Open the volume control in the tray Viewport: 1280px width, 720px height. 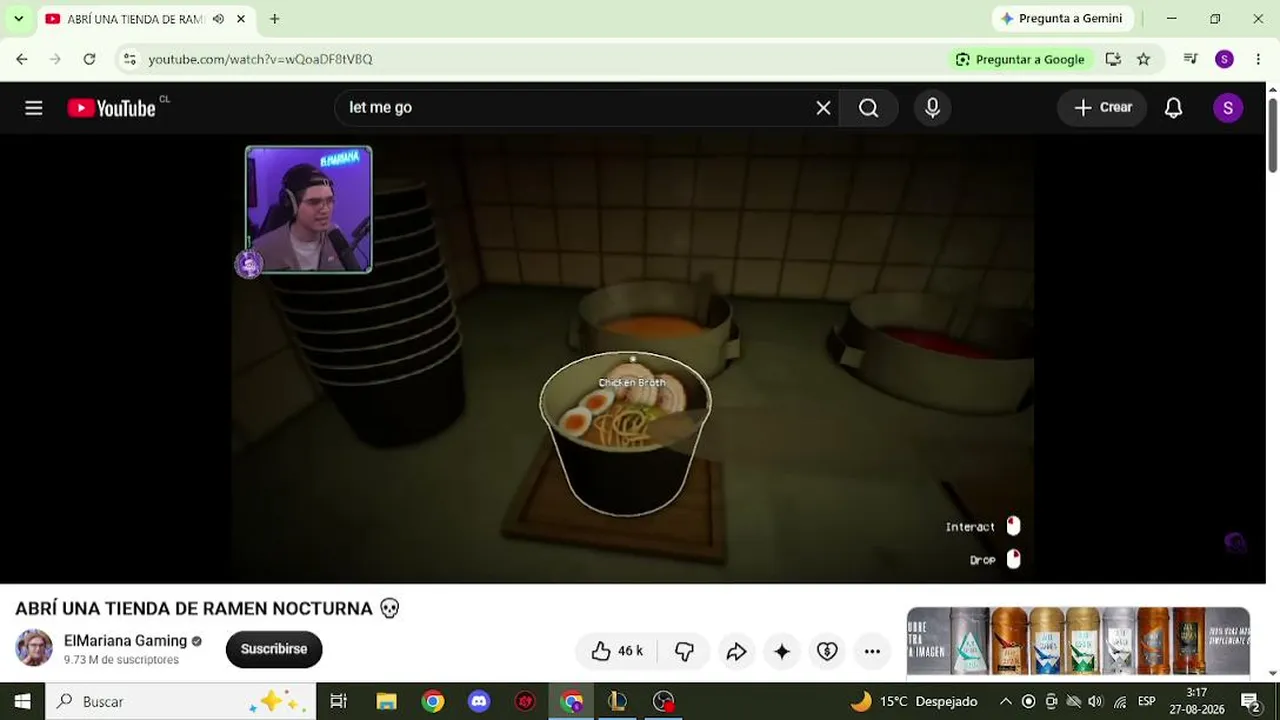coord(1095,701)
